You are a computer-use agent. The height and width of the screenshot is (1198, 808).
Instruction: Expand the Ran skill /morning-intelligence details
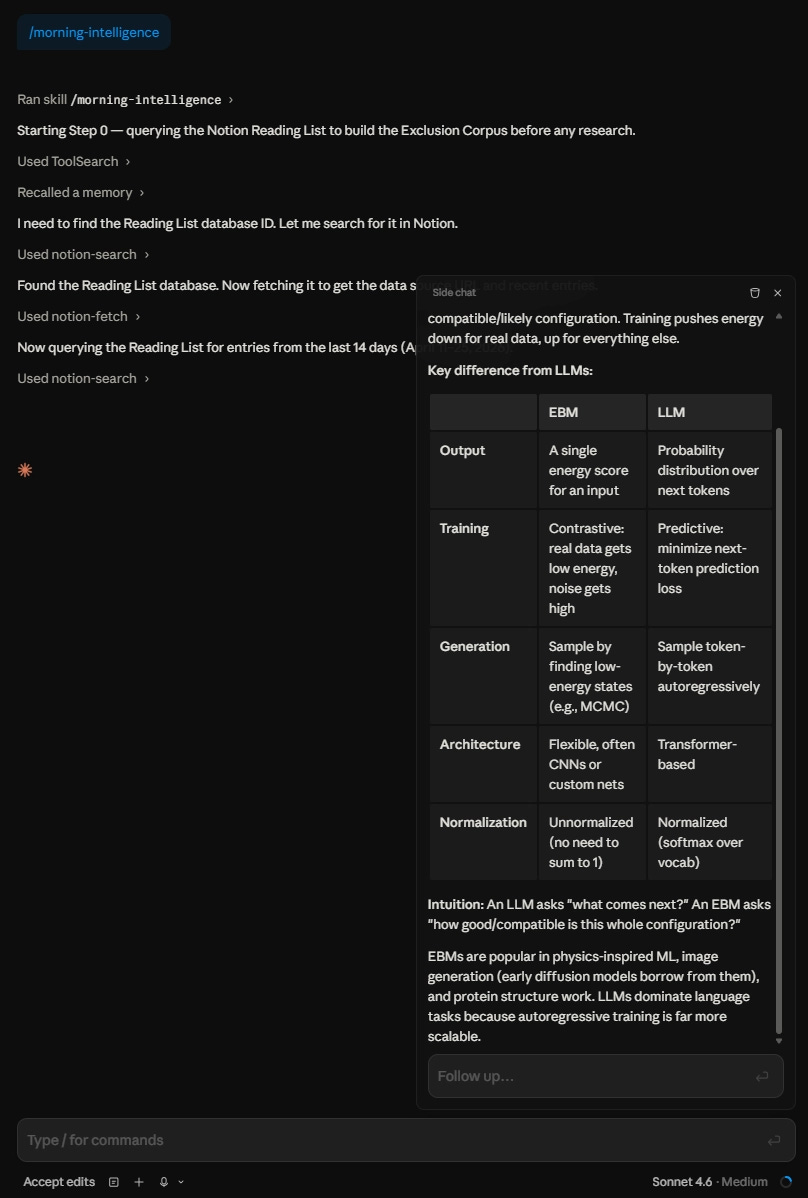[125, 99]
